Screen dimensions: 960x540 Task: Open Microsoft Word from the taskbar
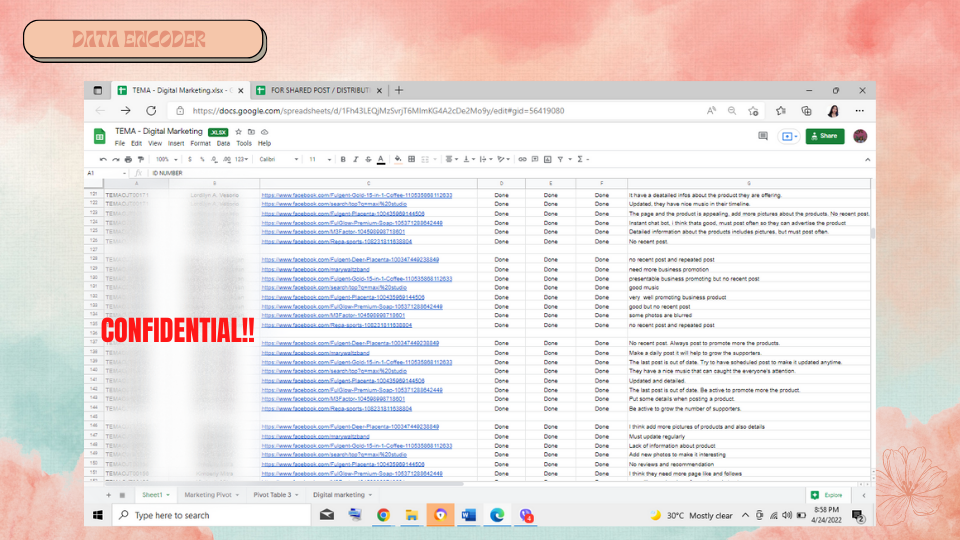point(468,516)
